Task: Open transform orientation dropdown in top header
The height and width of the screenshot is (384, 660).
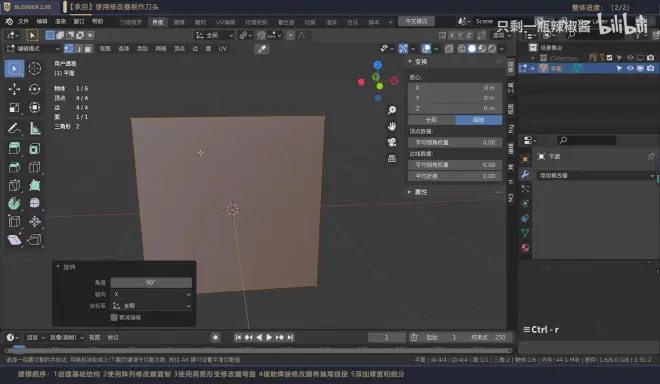Action: click(214, 35)
